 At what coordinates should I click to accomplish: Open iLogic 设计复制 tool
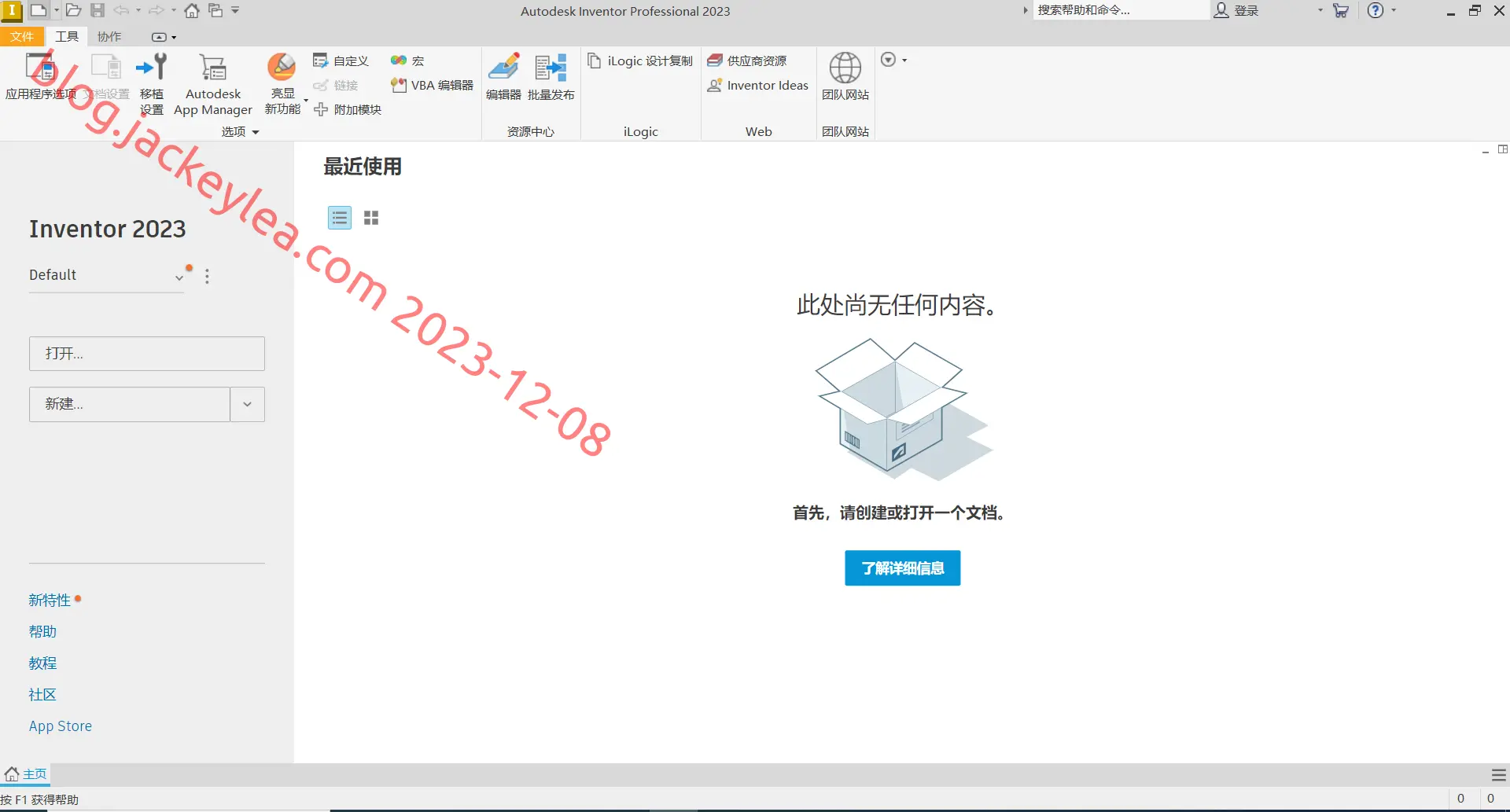tap(640, 61)
